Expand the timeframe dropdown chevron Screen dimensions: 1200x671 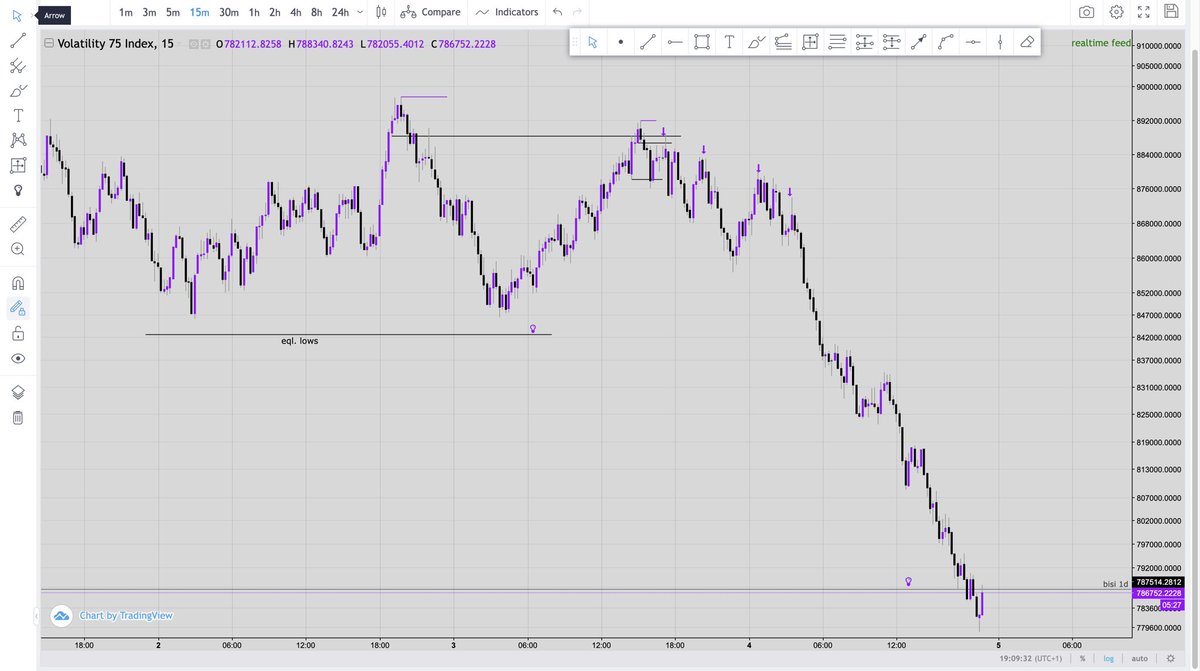[x=360, y=12]
